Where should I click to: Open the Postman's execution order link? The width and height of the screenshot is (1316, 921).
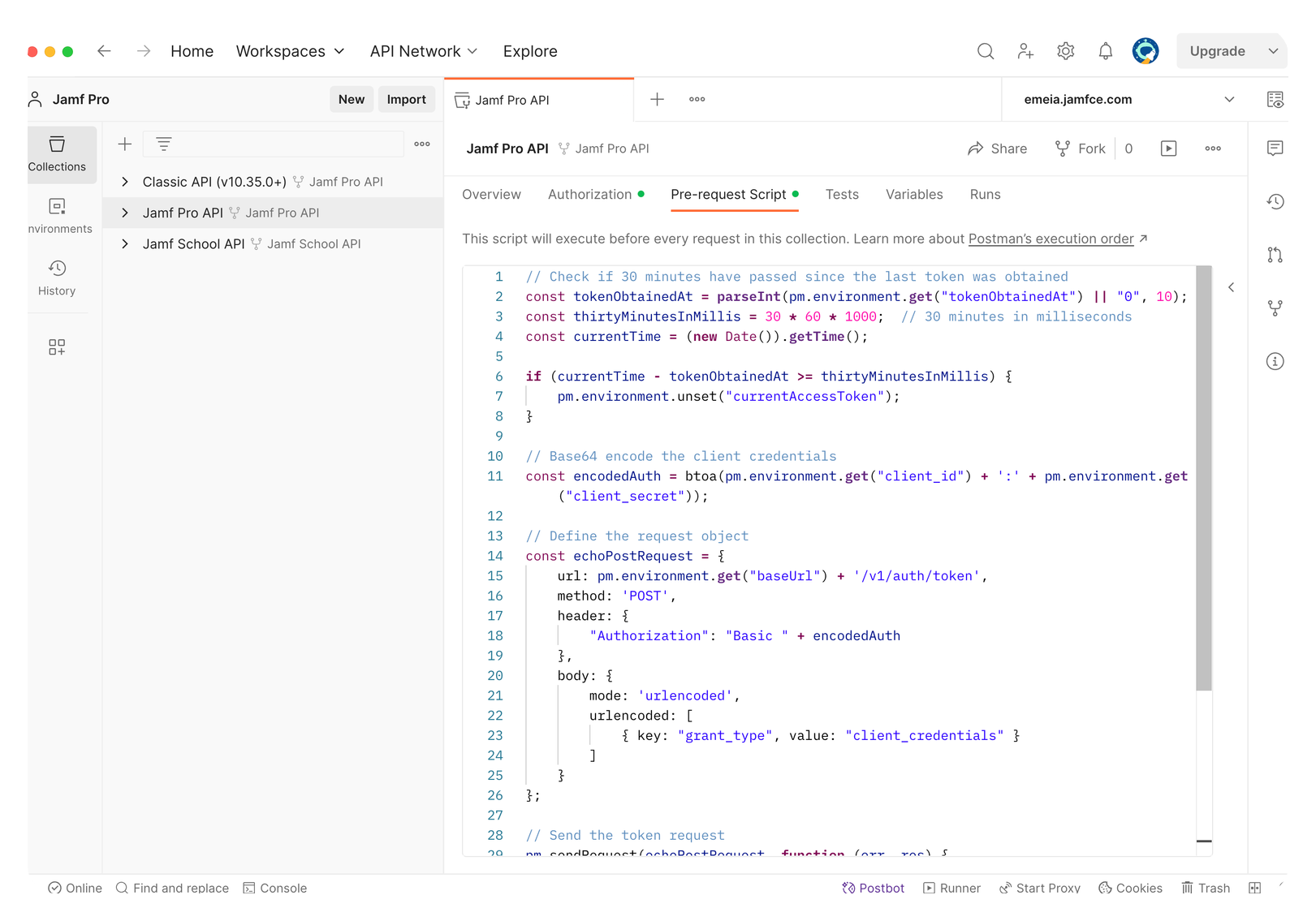point(1051,239)
